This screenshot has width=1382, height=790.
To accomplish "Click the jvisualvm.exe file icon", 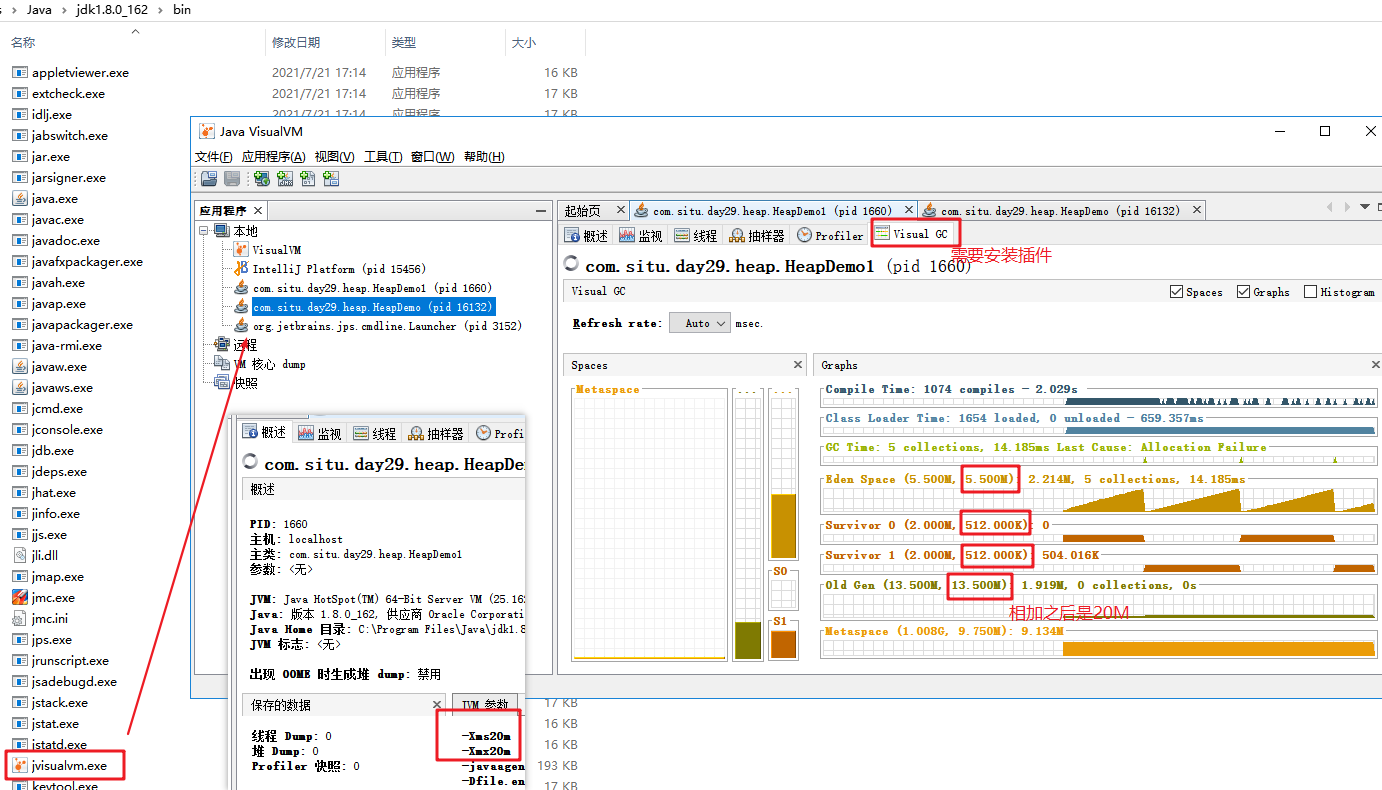I will [x=19, y=765].
